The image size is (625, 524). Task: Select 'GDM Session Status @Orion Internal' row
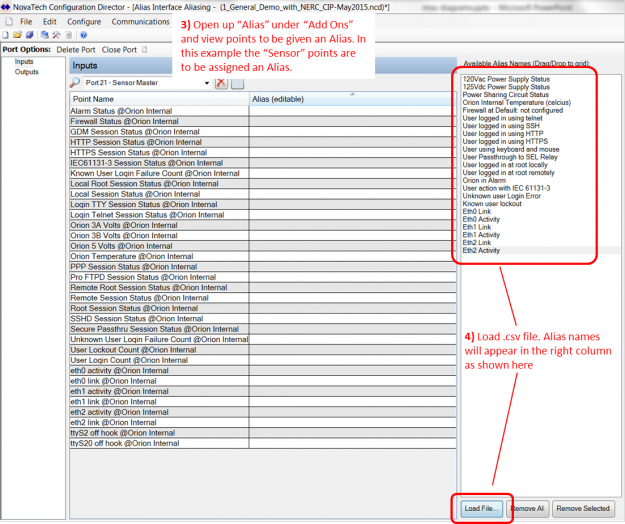[x=159, y=131]
